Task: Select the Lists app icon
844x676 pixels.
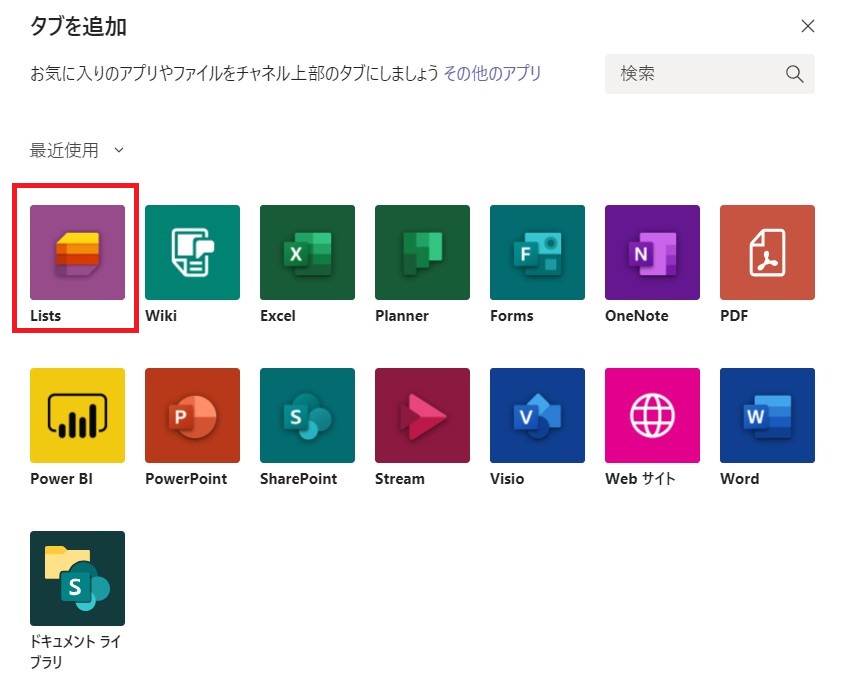Action: point(78,252)
